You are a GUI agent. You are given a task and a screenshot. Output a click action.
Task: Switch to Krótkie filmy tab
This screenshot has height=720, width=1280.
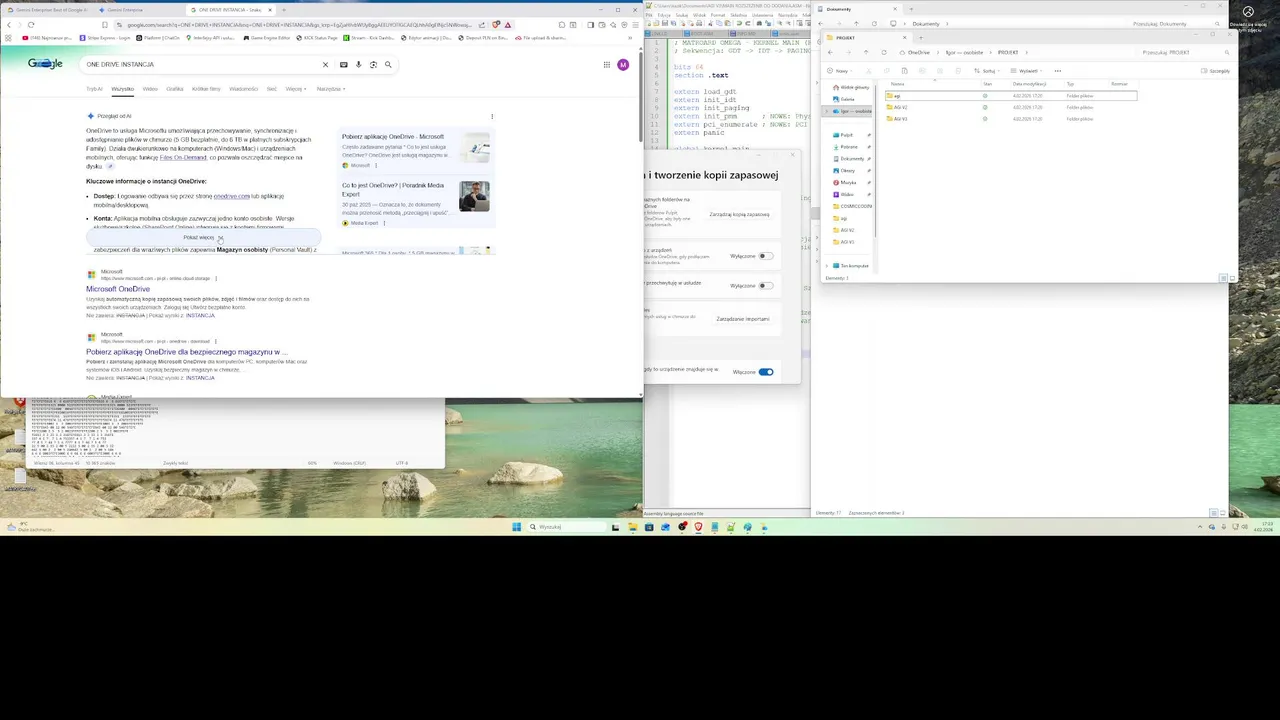[206, 89]
